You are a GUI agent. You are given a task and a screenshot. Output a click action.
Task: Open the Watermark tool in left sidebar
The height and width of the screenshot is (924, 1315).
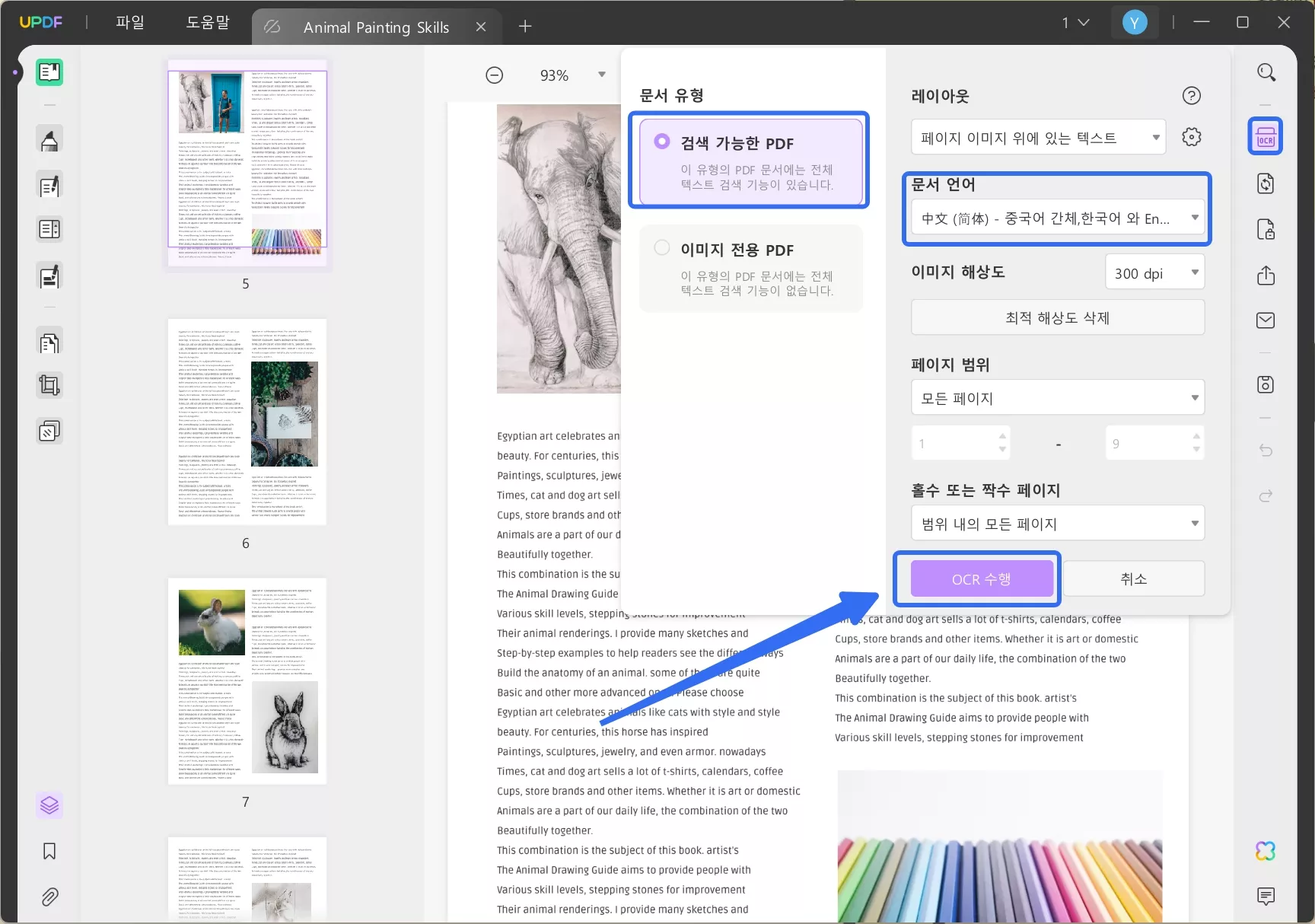tap(49, 432)
